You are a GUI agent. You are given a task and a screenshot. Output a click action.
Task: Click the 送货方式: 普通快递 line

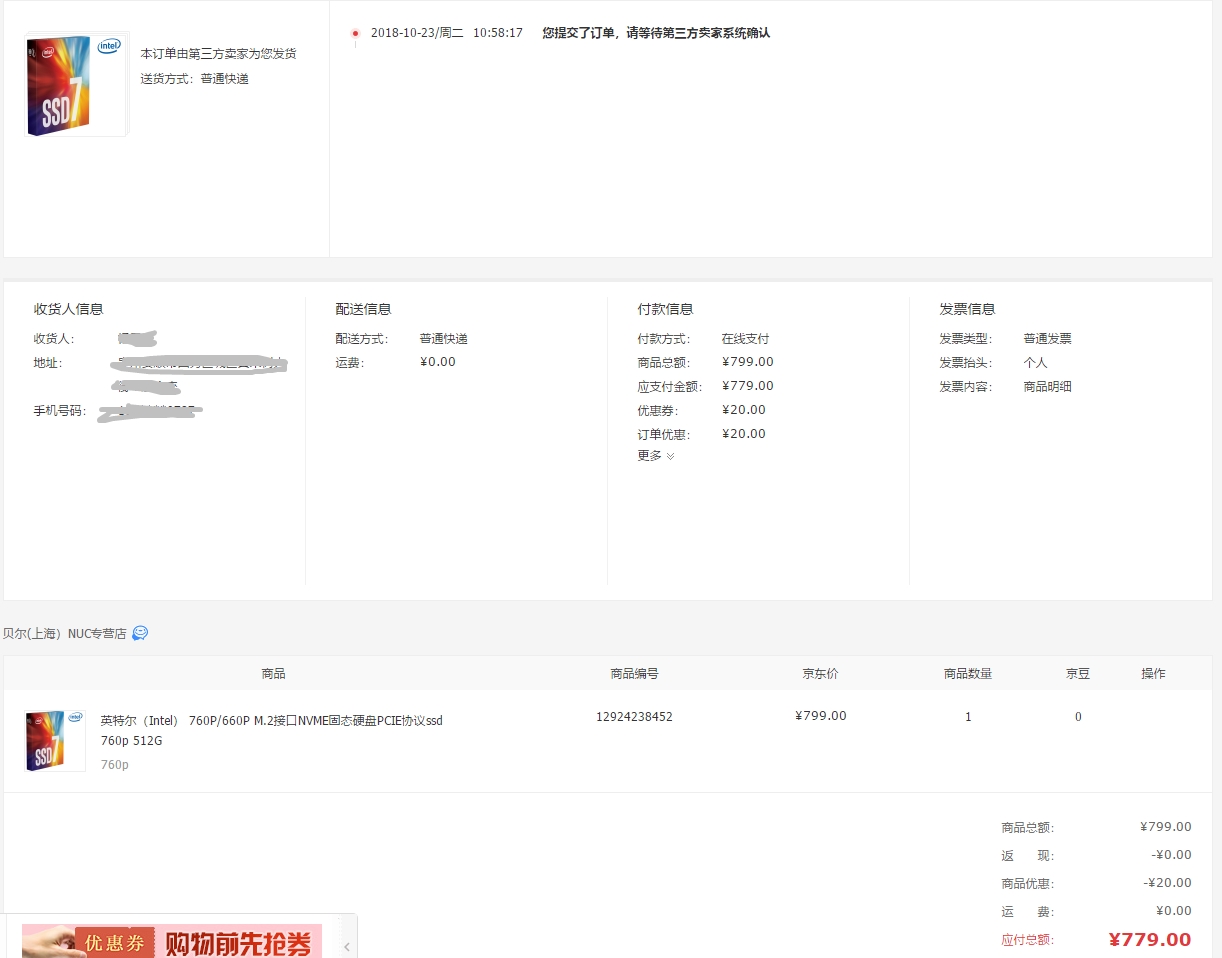194,79
